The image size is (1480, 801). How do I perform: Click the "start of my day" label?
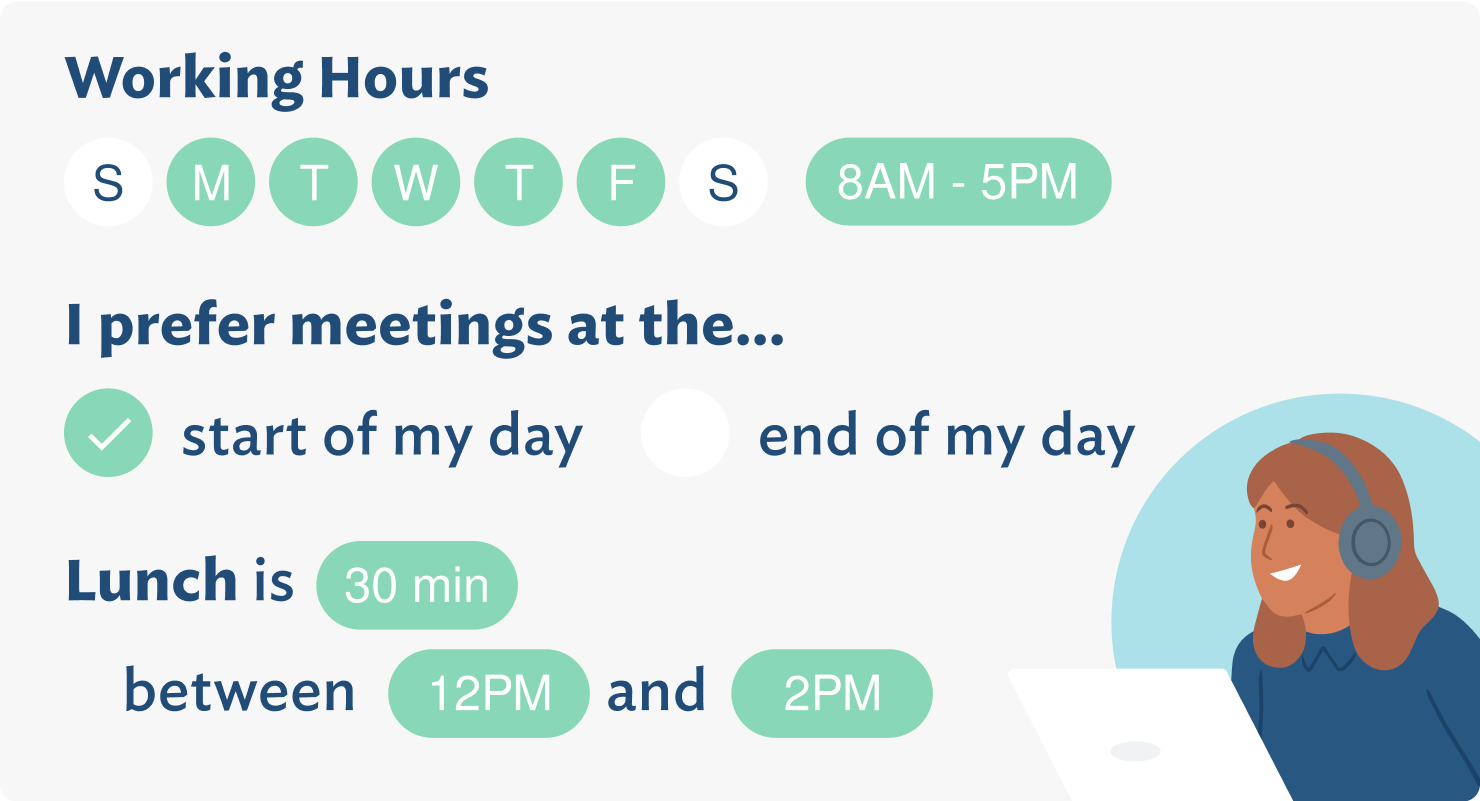tap(382, 435)
